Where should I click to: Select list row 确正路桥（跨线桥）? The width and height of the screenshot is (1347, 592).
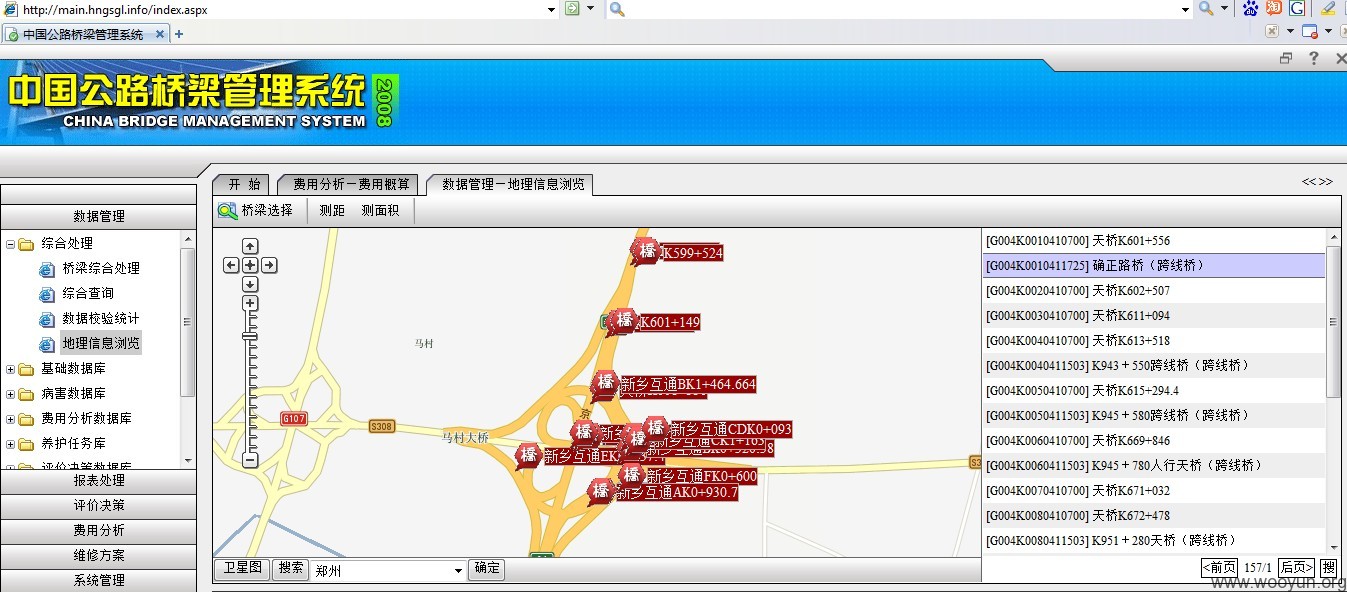(x=1154, y=265)
